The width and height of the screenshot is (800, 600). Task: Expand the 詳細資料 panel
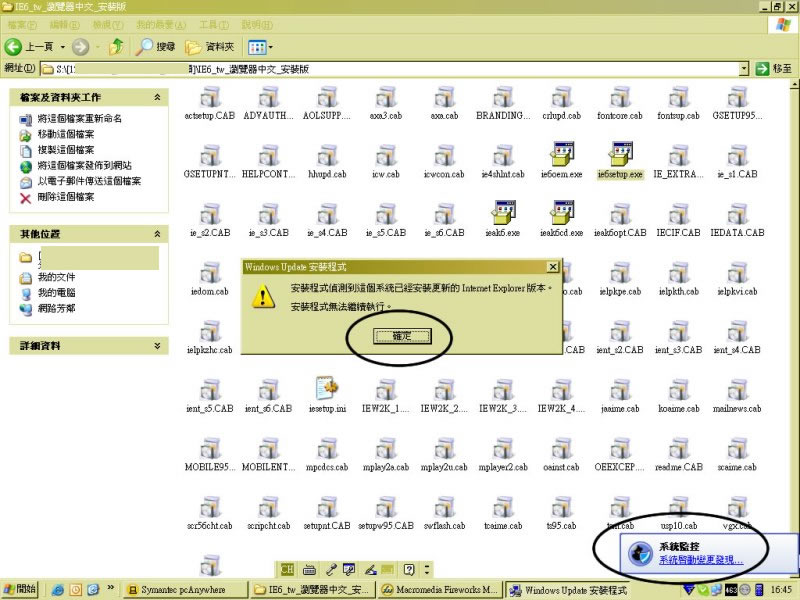point(157,345)
